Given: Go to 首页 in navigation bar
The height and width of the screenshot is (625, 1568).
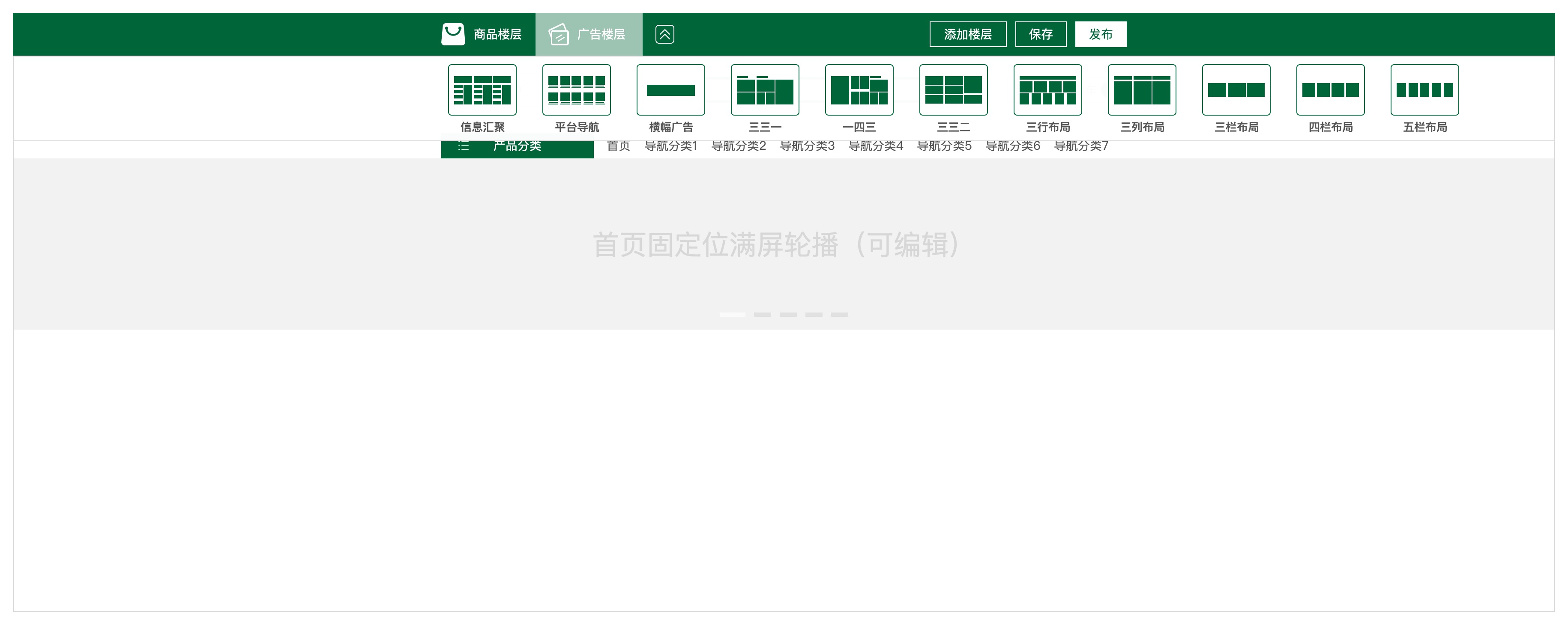Looking at the screenshot, I should pyautogui.click(x=619, y=146).
